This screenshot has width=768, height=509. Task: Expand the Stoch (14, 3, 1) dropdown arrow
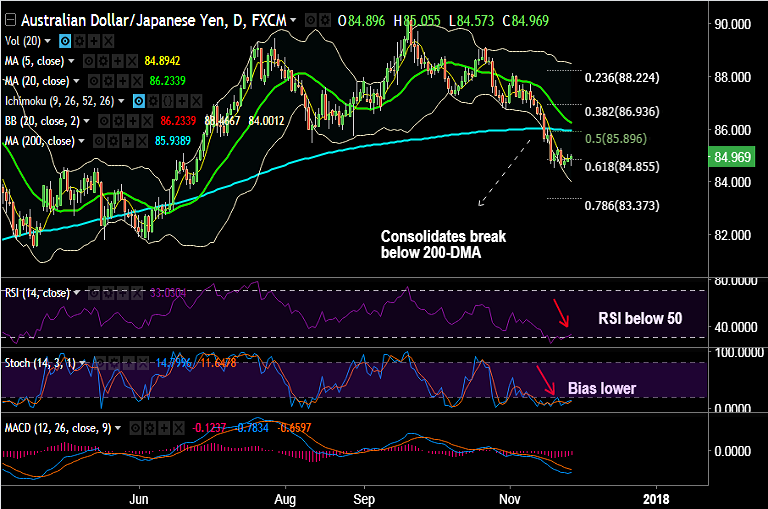pos(82,363)
